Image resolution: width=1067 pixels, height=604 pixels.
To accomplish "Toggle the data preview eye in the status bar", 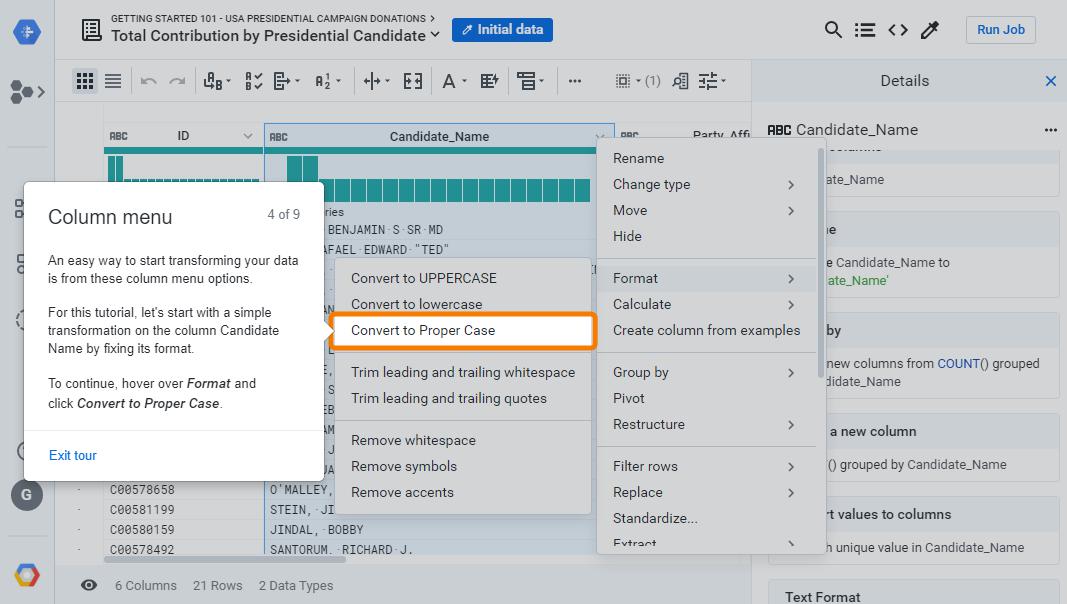I will [x=89, y=585].
